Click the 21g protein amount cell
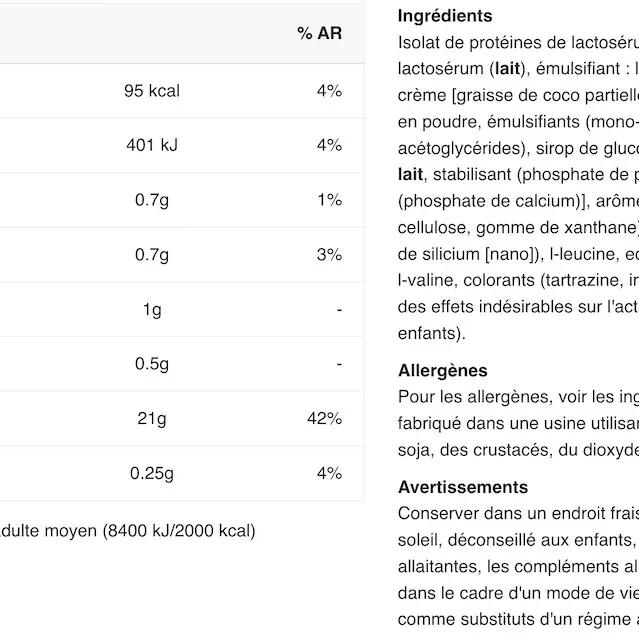The image size is (639, 639). (152, 419)
